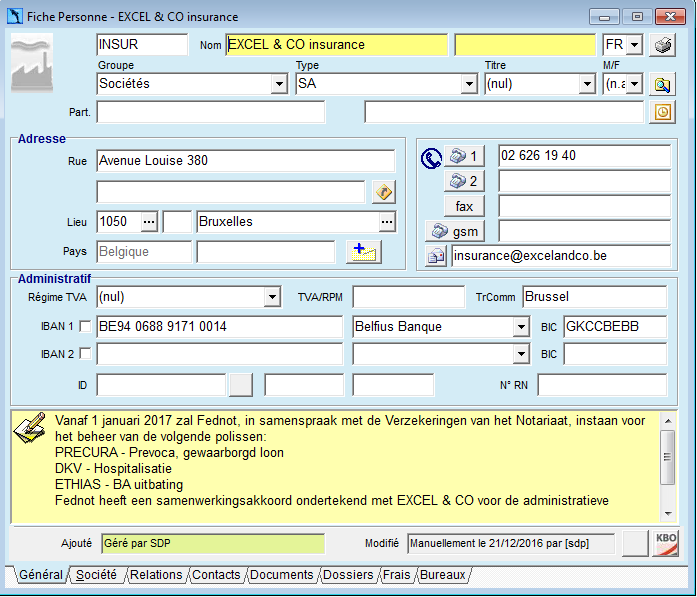This screenshot has height=597, width=697.
Task: Toggle the IBAN 2 checkbox
Action: (x=85, y=354)
